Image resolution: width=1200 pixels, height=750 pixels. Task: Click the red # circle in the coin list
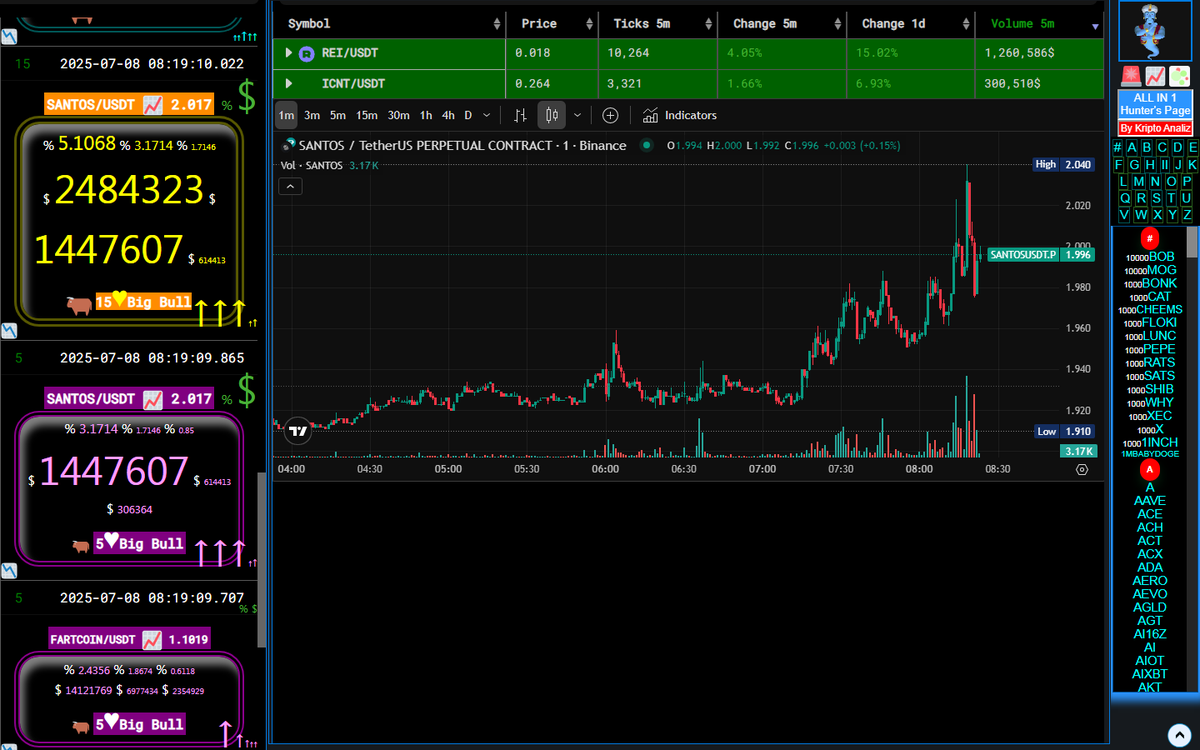click(1150, 238)
